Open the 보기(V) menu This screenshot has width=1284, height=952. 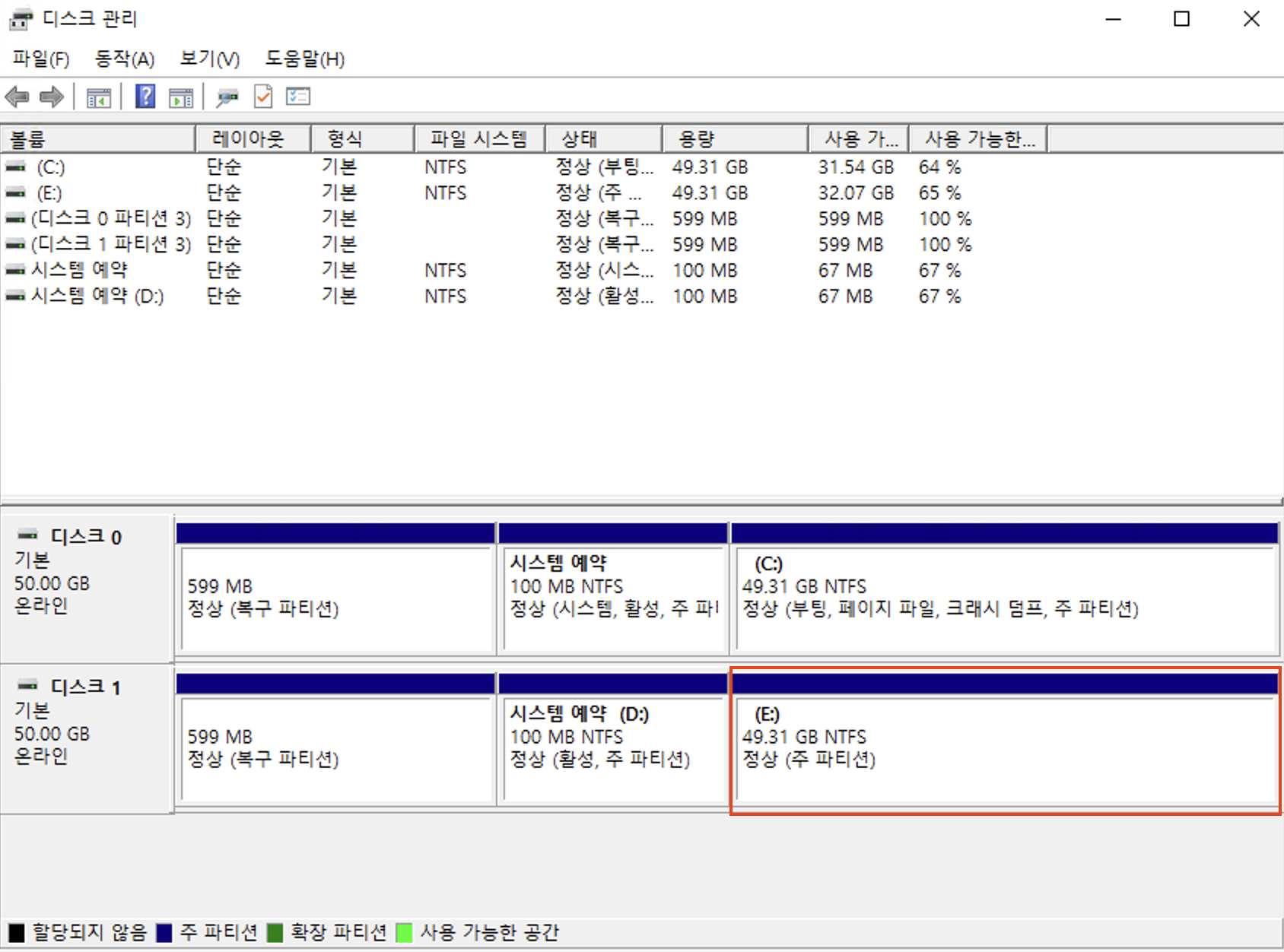point(210,59)
